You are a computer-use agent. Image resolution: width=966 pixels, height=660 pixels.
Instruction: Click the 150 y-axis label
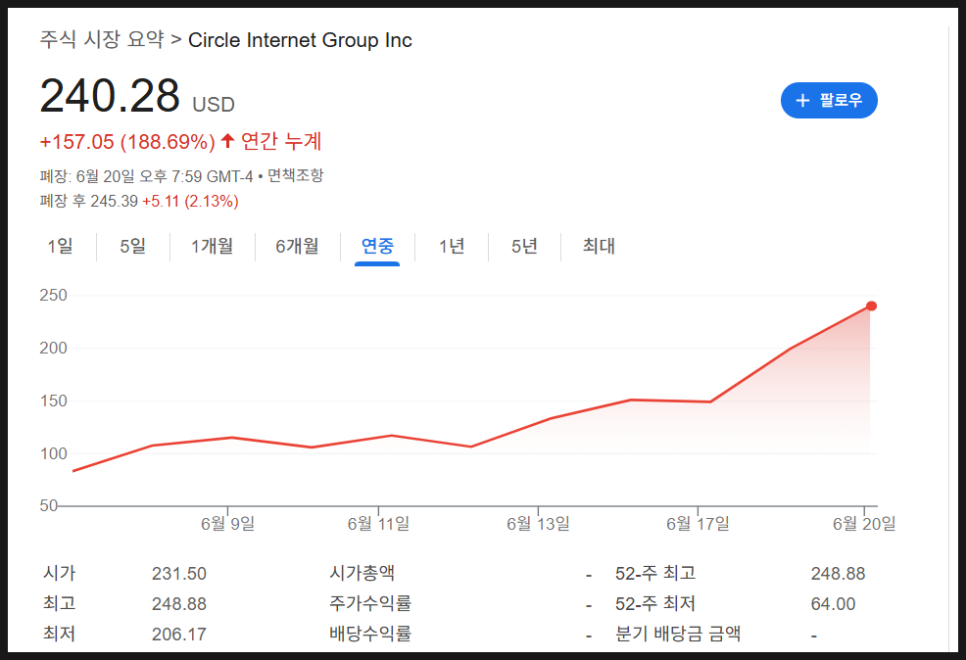coord(53,401)
